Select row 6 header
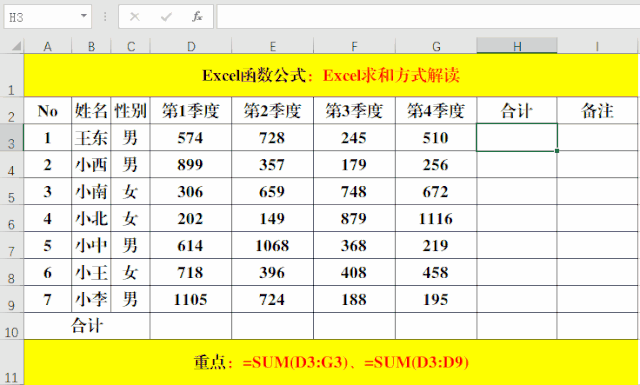640x385 pixels. coord(11,218)
